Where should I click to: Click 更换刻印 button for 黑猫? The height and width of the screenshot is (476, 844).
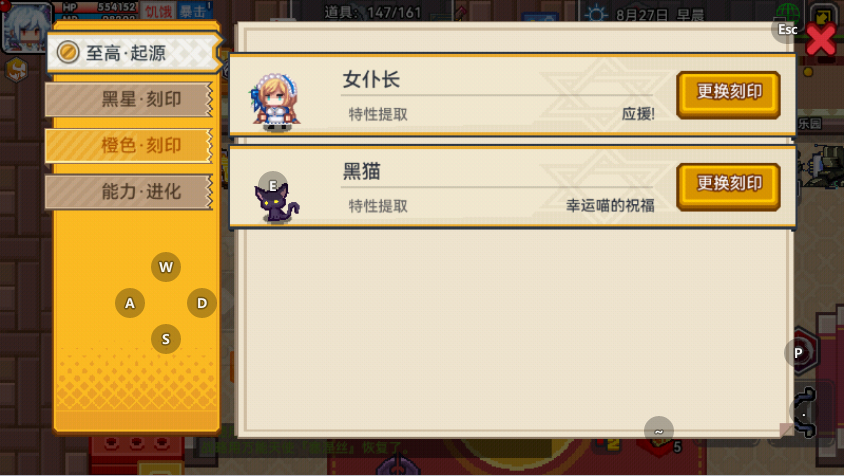pyautogui.click(x=729, y=186)
